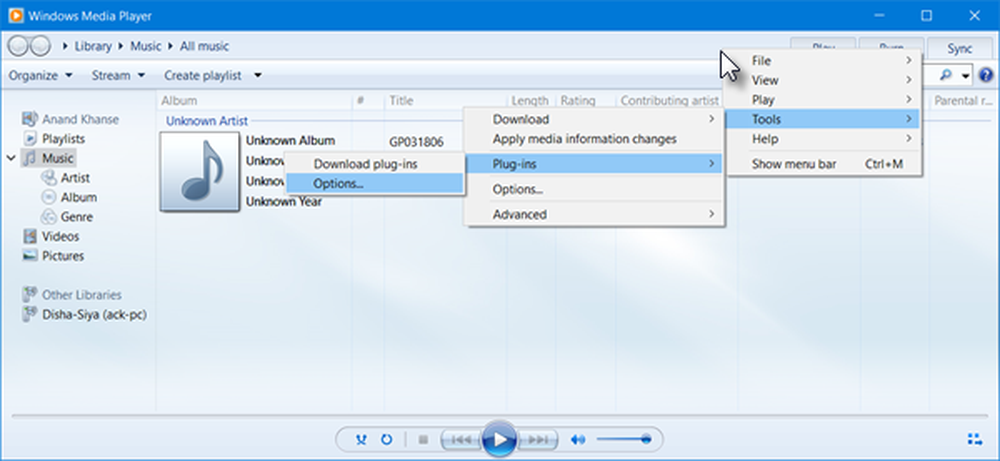
Task: Sort by the Title column header
Action: (x=446, y=100)
